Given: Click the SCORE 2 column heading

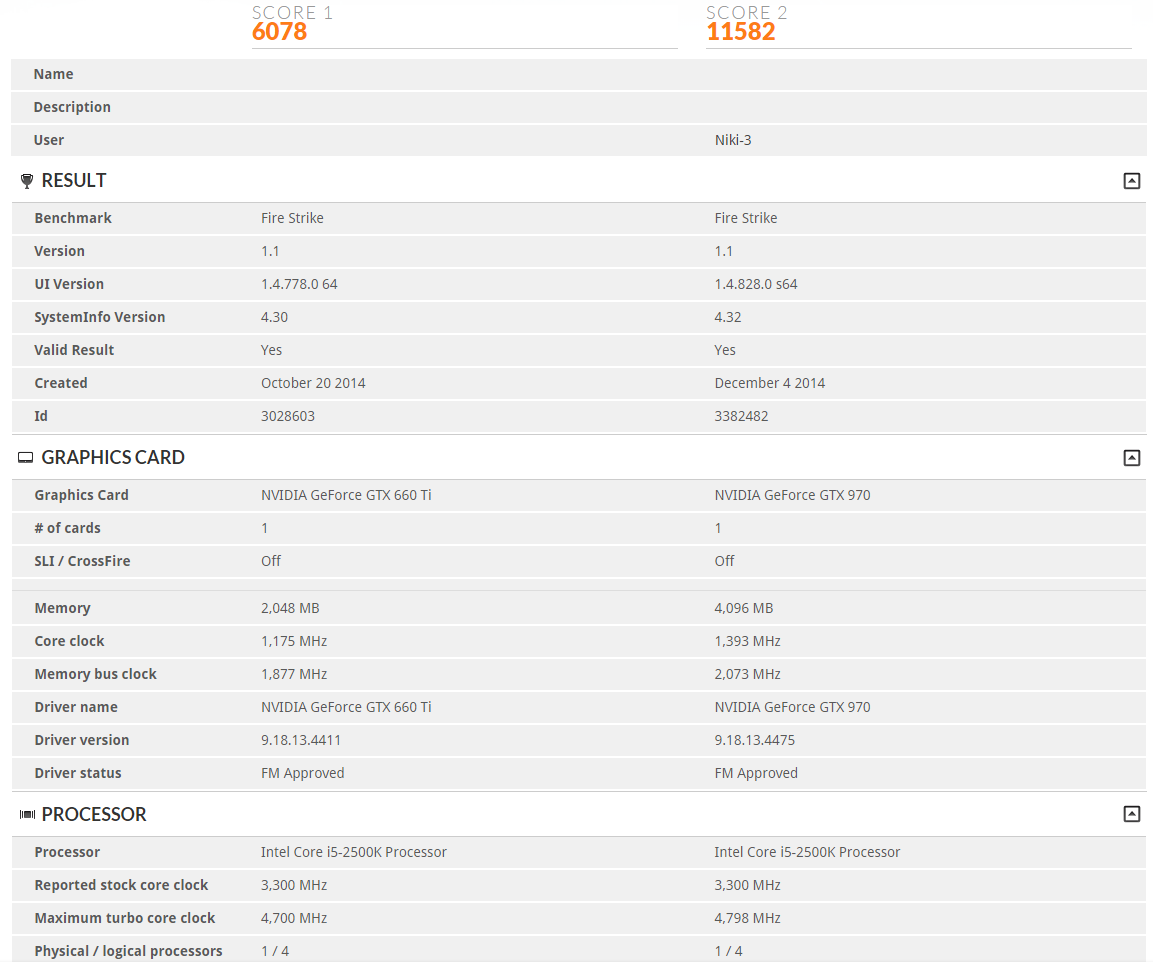Looking at the screenshot, I should (x=746, y=13).
